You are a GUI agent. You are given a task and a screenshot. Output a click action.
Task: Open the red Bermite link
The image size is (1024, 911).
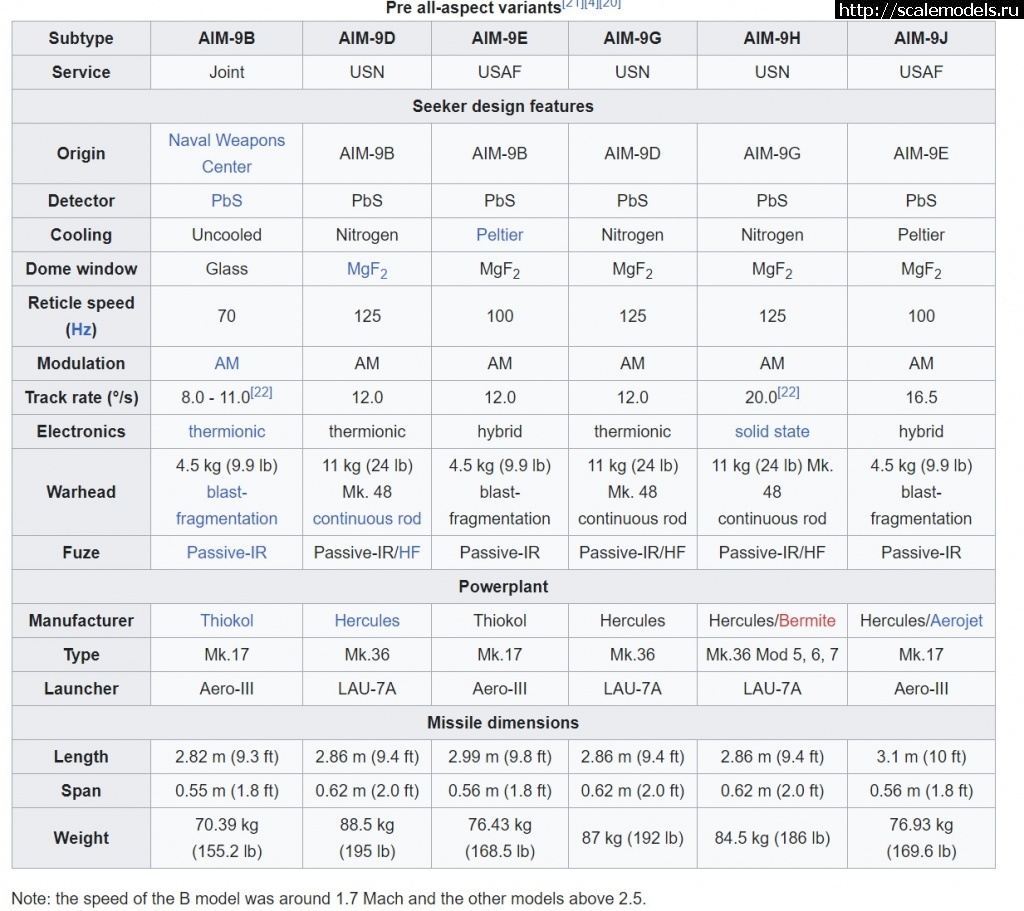pos(806,620)
